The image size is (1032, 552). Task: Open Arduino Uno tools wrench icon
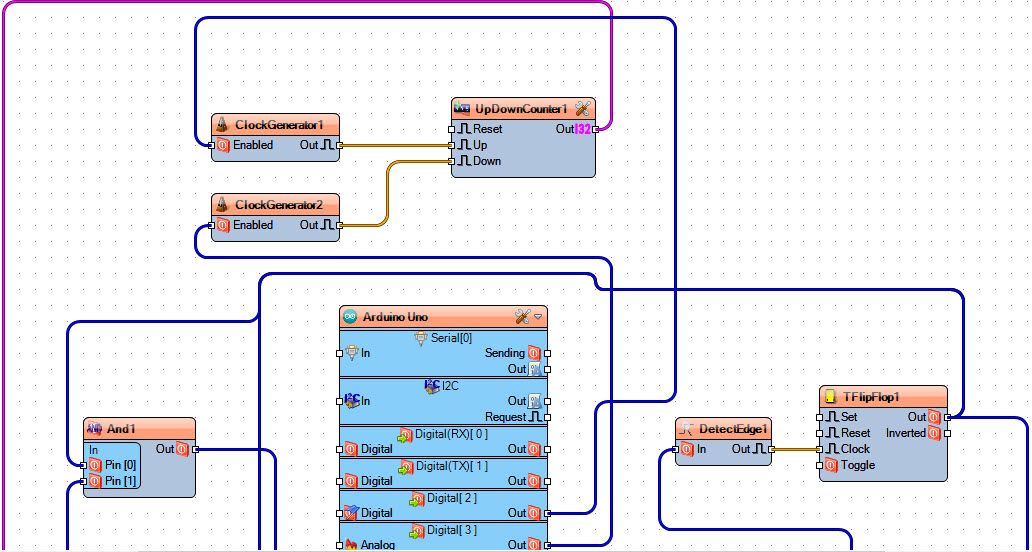tap(523, 316)
